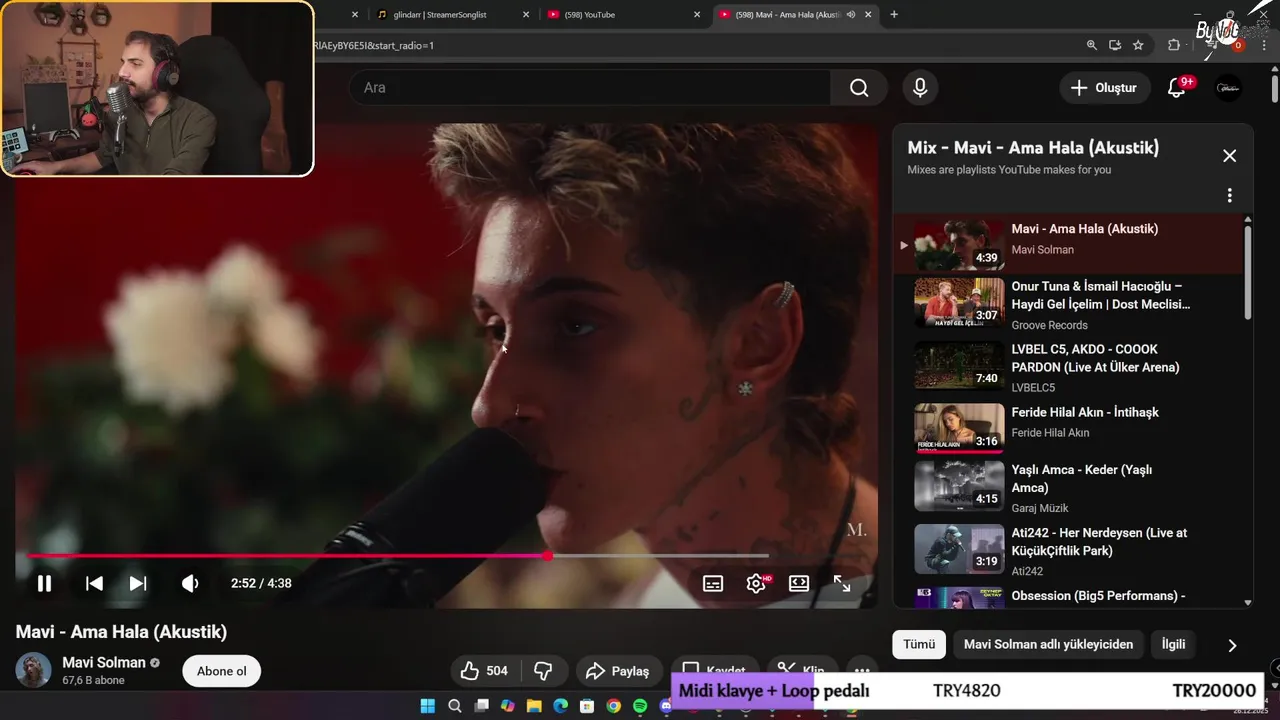Switch to Chrome on the taskbar
Image resolution: width=1280 pixels, height=720 pixels.
click(613, 706)
